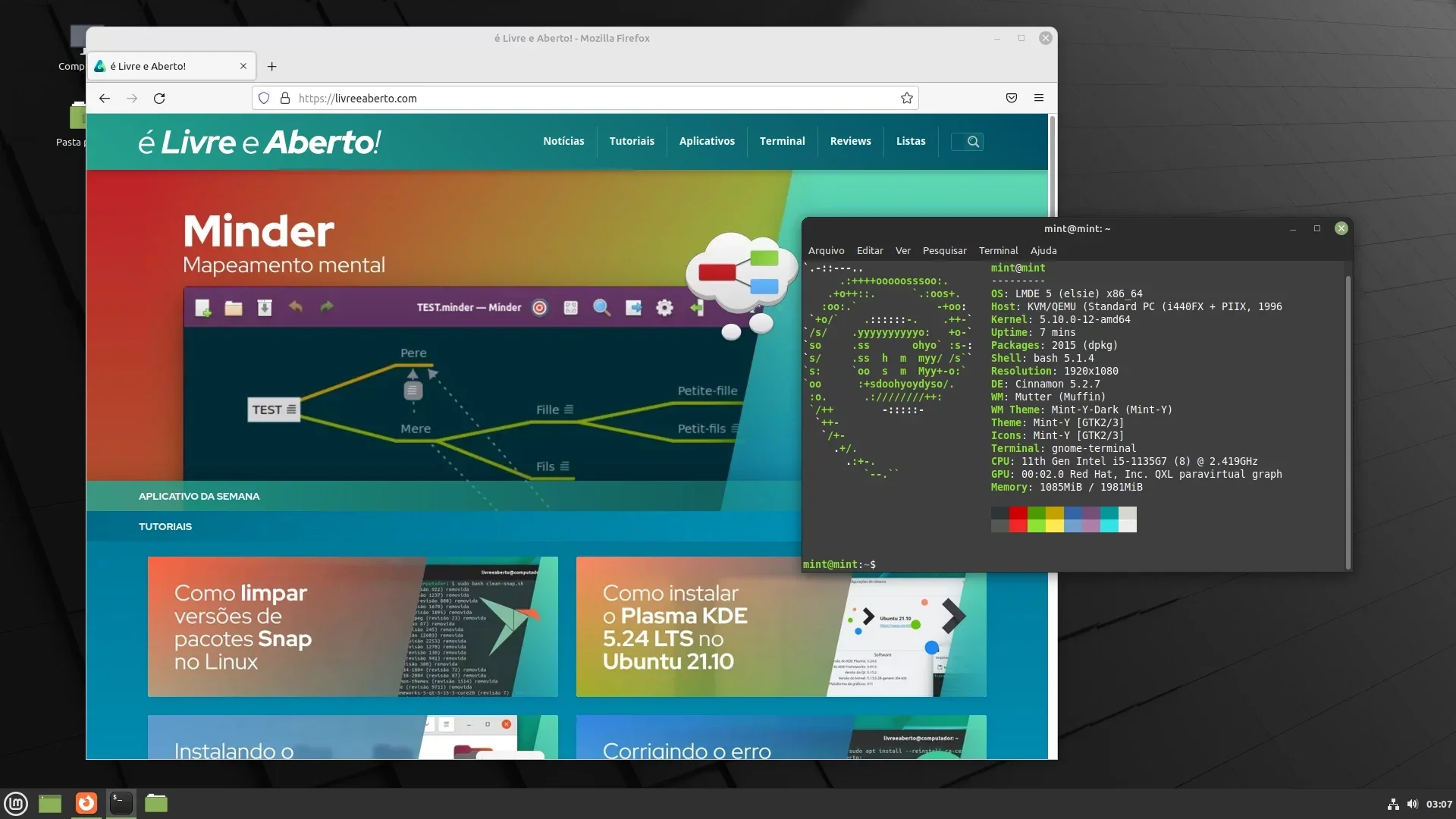1456x819 pixels.
Task: Click the website search magnifier icon
Action: 973,142
